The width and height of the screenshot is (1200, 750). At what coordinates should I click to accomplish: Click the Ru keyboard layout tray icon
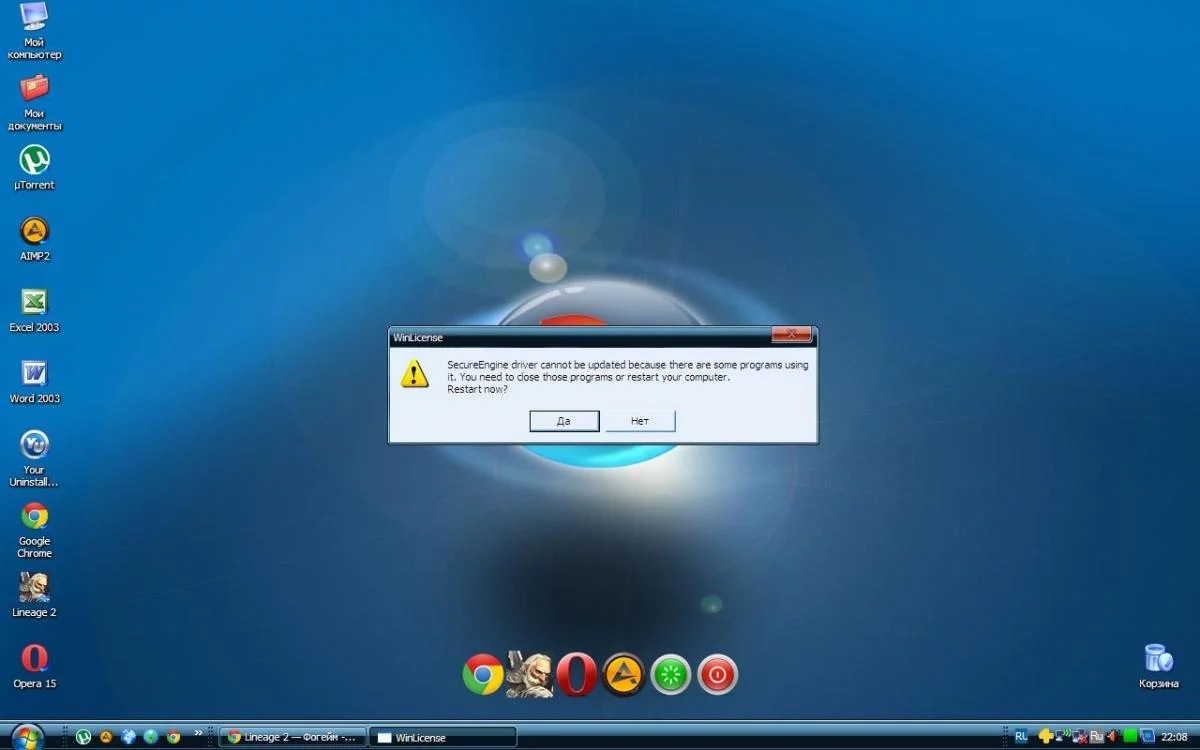[x=1097, y=736]
